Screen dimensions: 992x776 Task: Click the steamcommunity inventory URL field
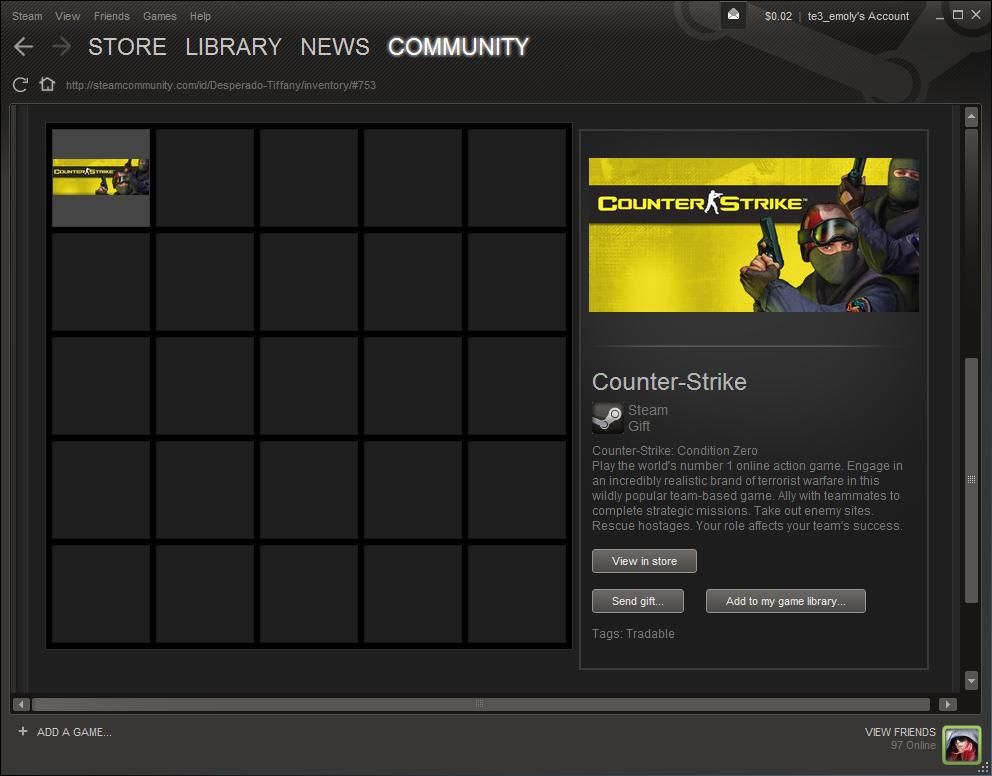coord(221,85)
